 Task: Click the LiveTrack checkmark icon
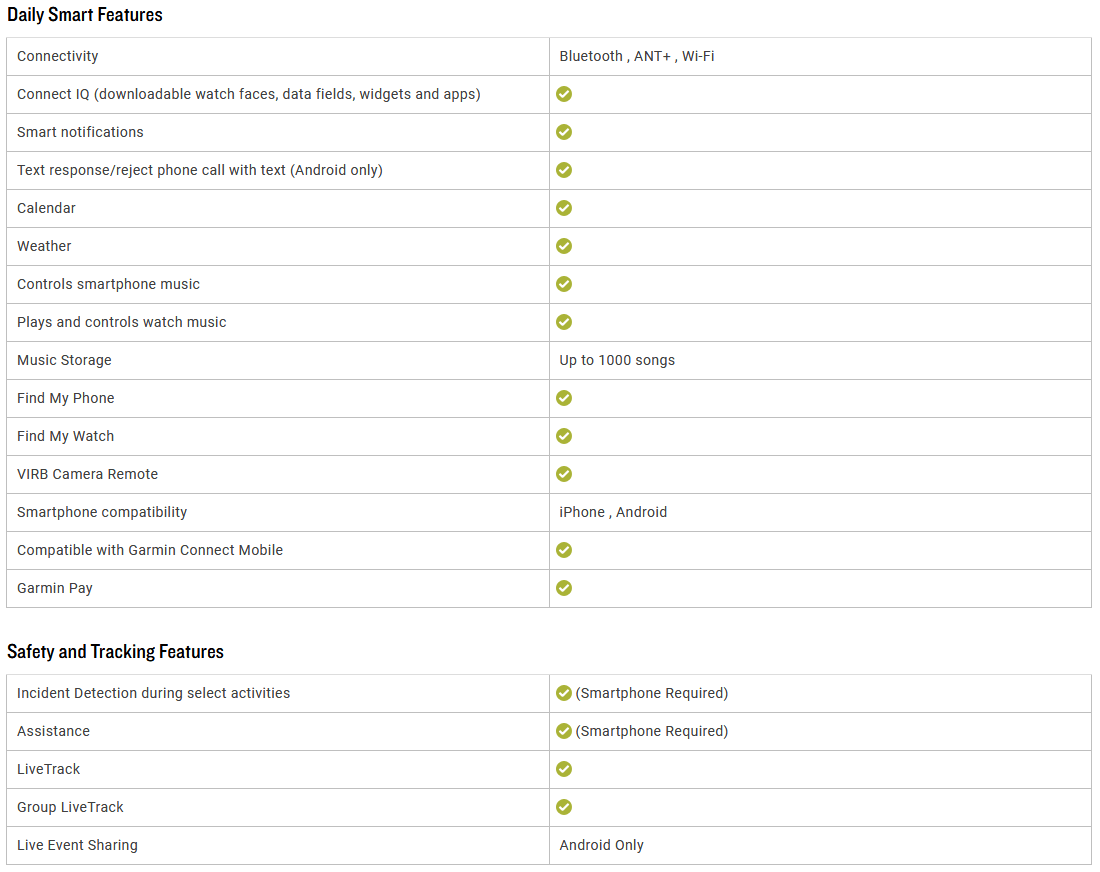(564, 769)
